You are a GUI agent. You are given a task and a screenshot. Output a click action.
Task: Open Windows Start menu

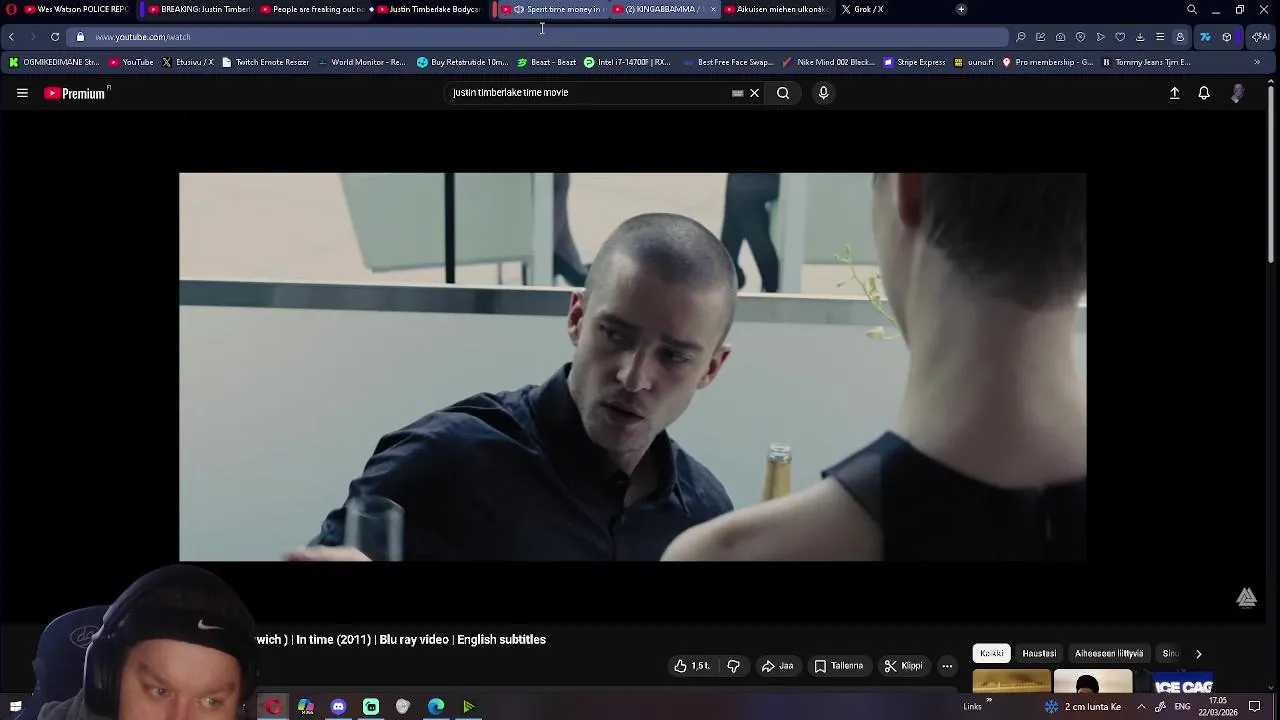[x=15, y=707]
